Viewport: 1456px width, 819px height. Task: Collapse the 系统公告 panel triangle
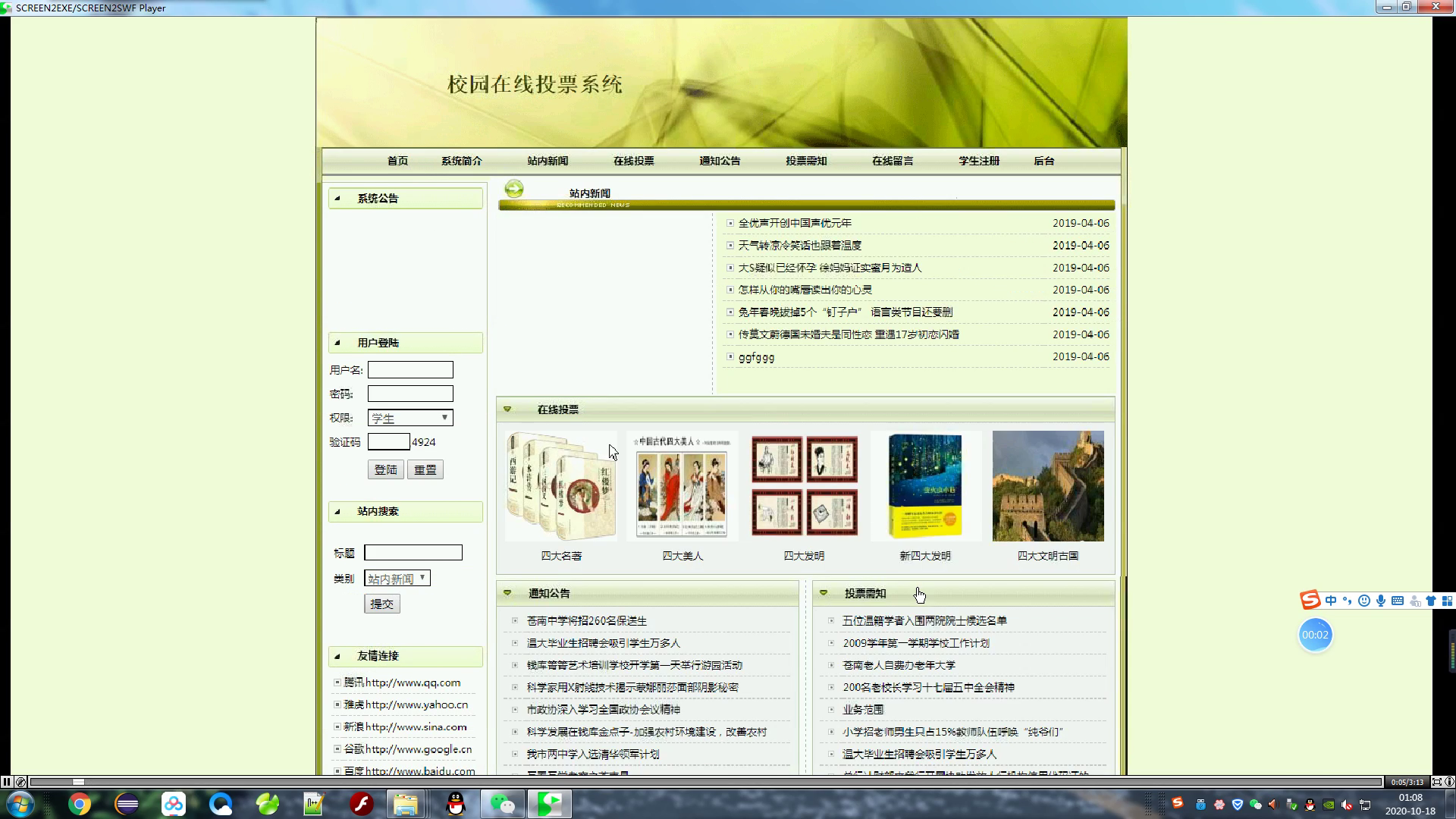(338, 199)
